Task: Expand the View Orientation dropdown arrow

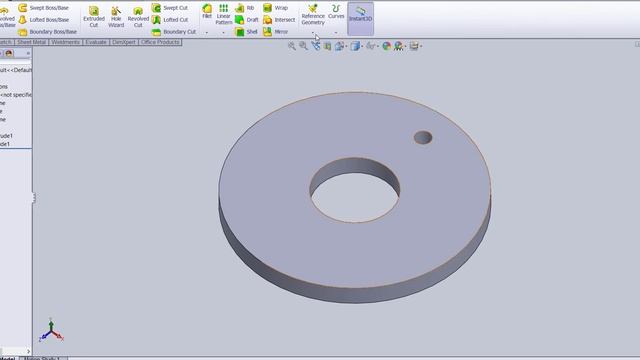Action: (347, 47)
